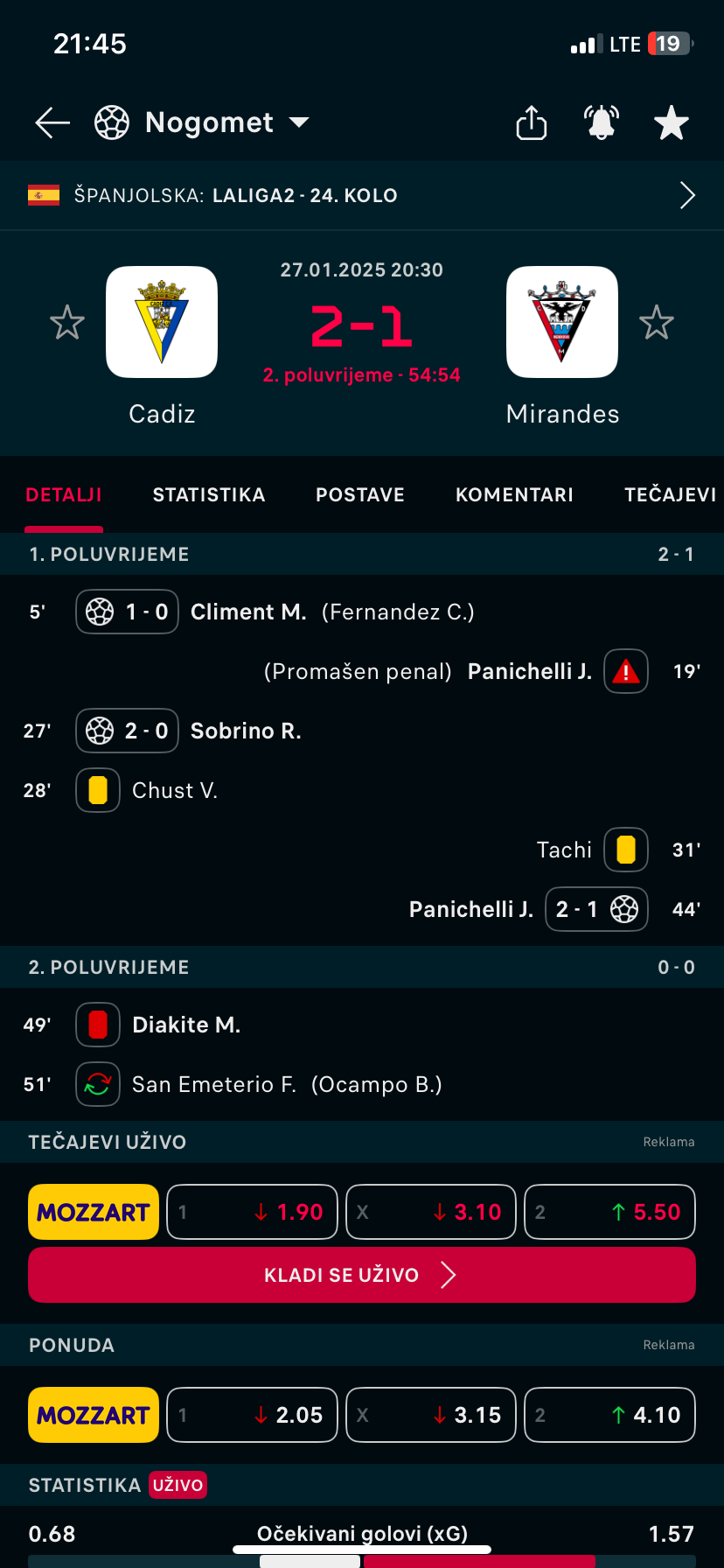Viewport: 724px width, 1568px height.
Task: Open the Postave tab
Action: pyautogui.click(x=360, y=495)
